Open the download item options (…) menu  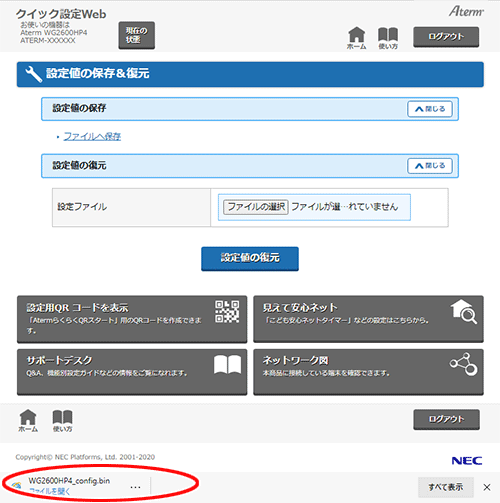(135, 487)
